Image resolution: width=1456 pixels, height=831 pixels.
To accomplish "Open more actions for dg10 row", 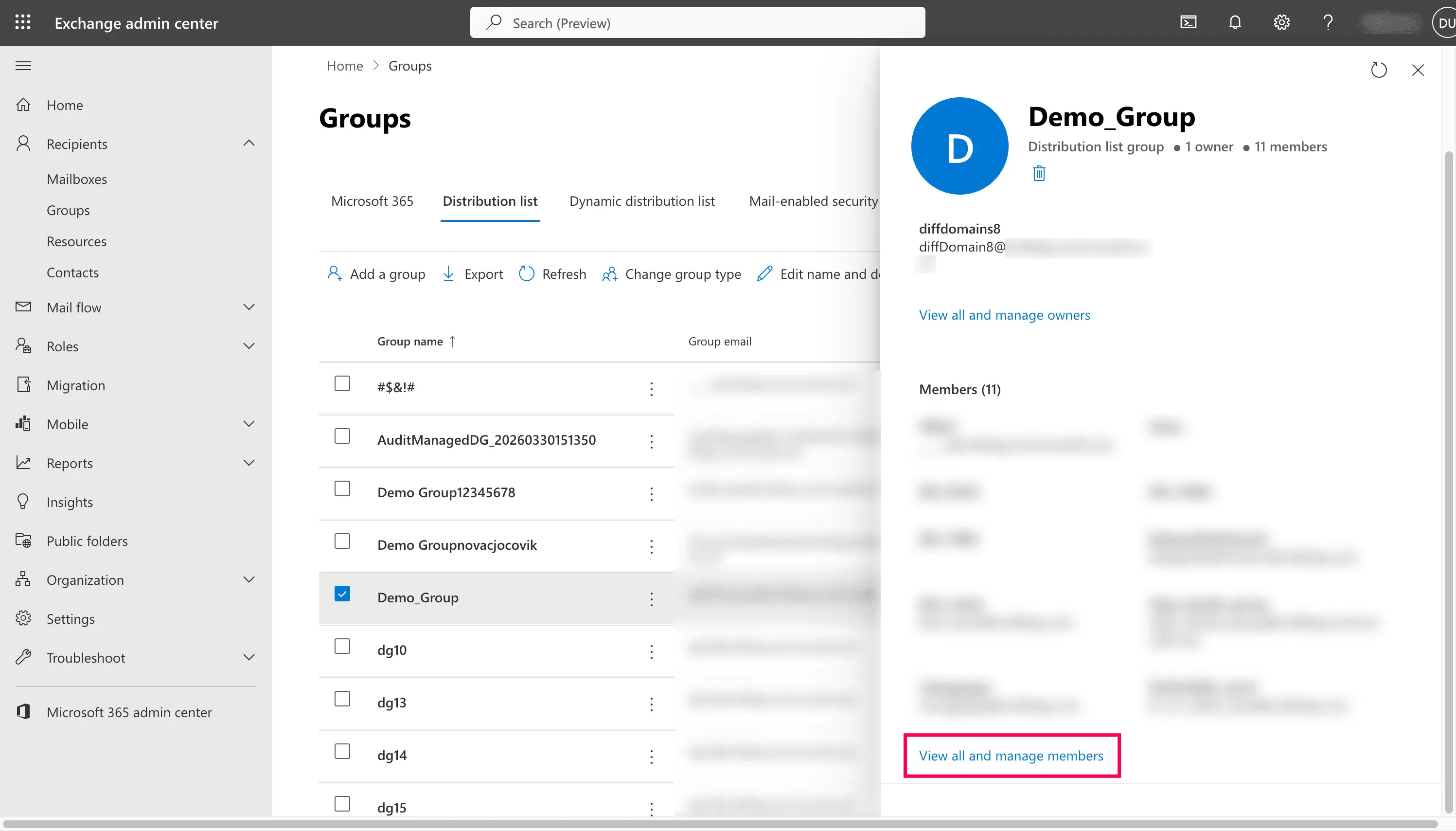I will coord(651,651).
